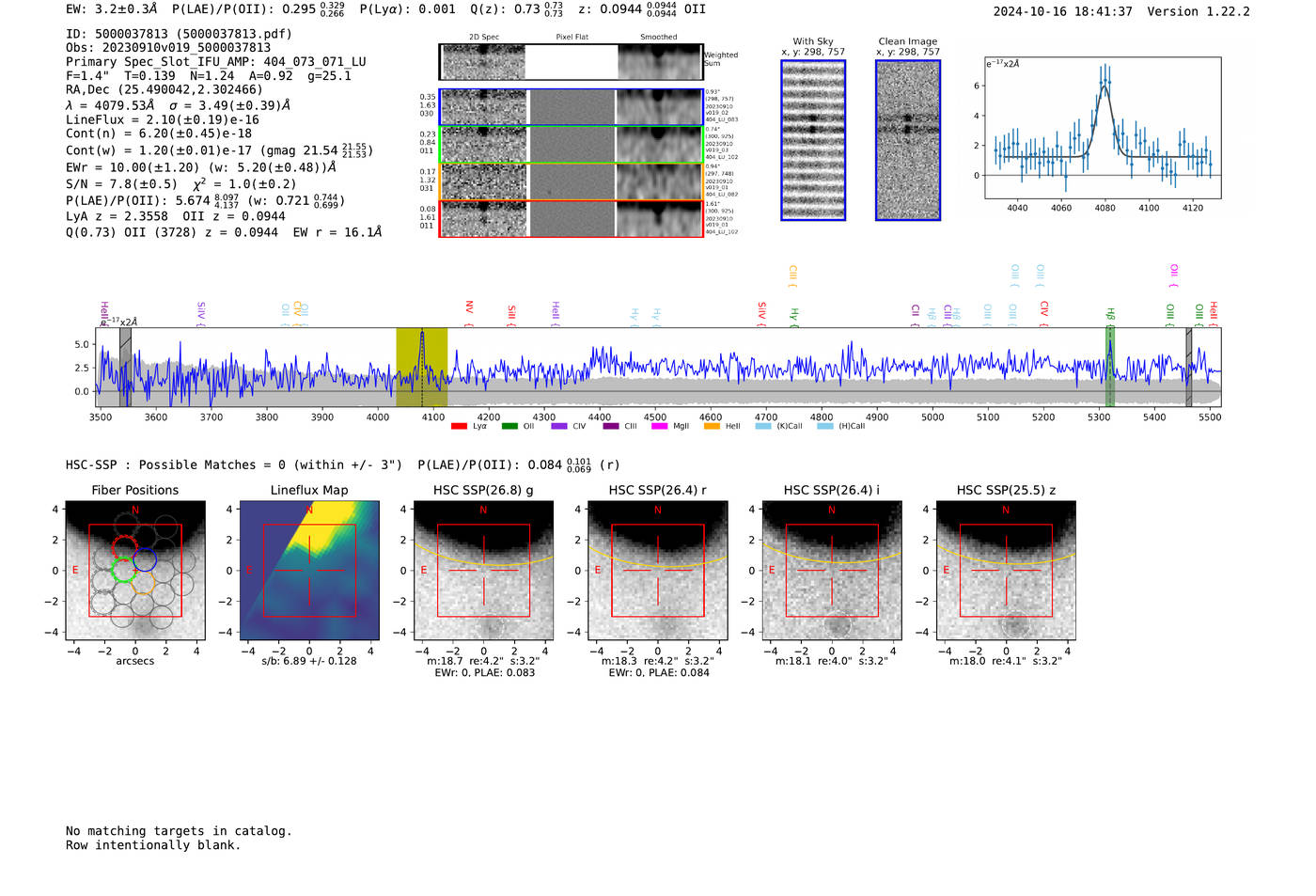Click the green OII legend swatch
Image resolution: width=1316 pixels, height=896 pixels.
pyautogui.click(x=509, y=426)
